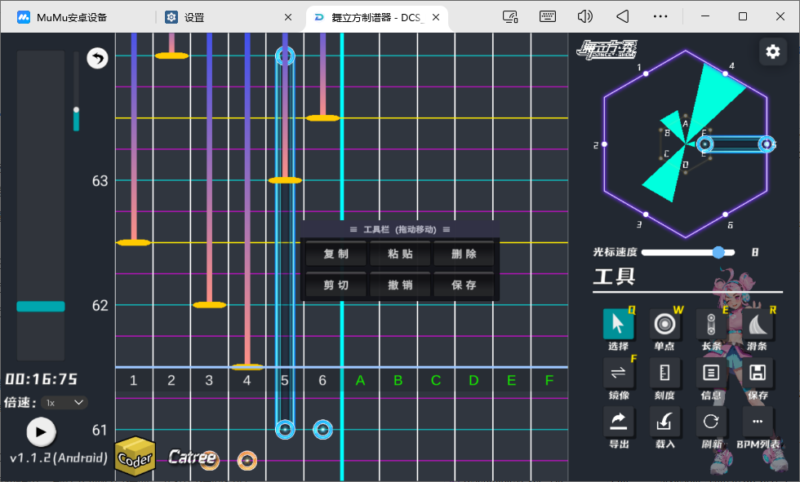
Task: Select hold note end in lane 3 at beat 62
Action: click(209, 305)
